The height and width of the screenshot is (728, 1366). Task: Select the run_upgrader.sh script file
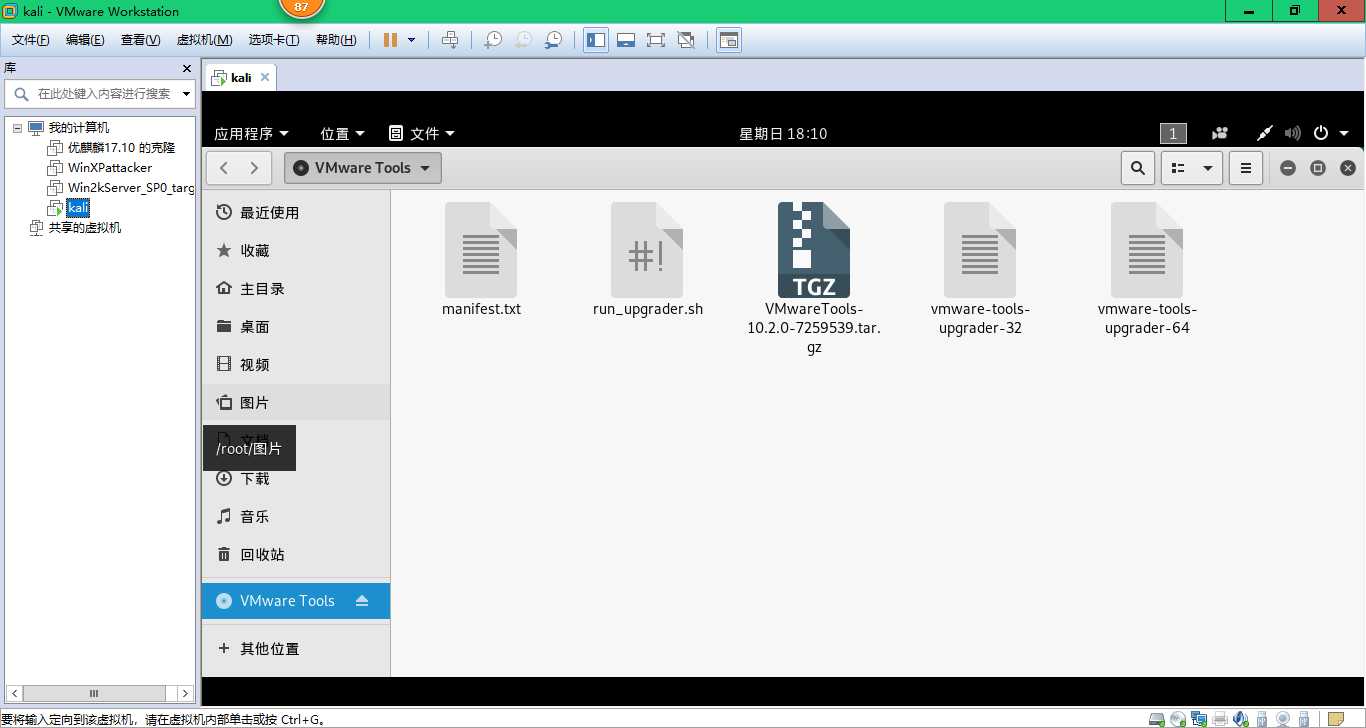coord(648,259)
